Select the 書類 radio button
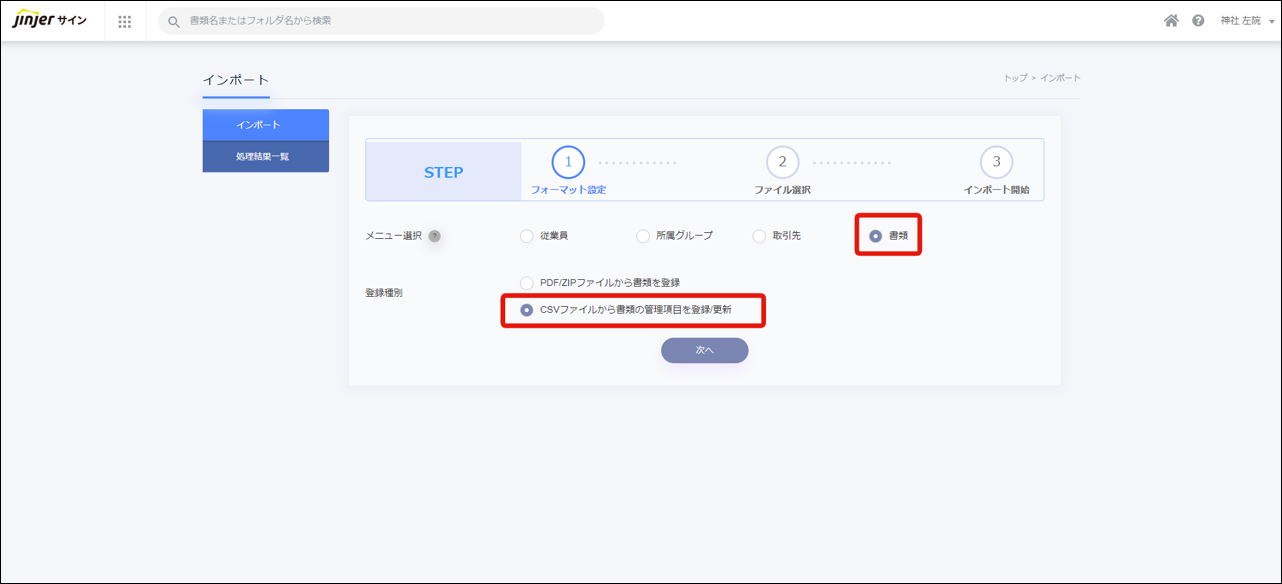The width and height of the screenshot is (1282, 584). click(876, 236)
